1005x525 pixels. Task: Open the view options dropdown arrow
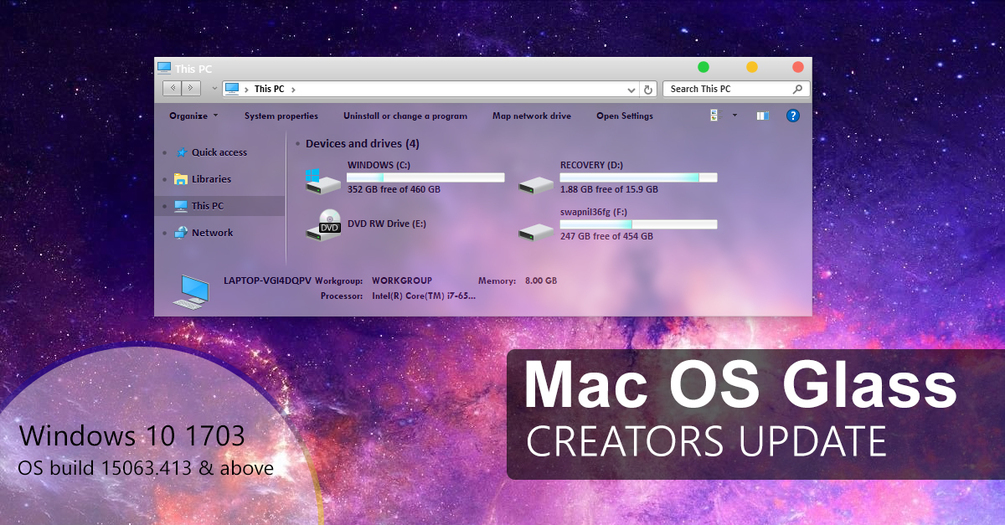(x=735, y=115)
